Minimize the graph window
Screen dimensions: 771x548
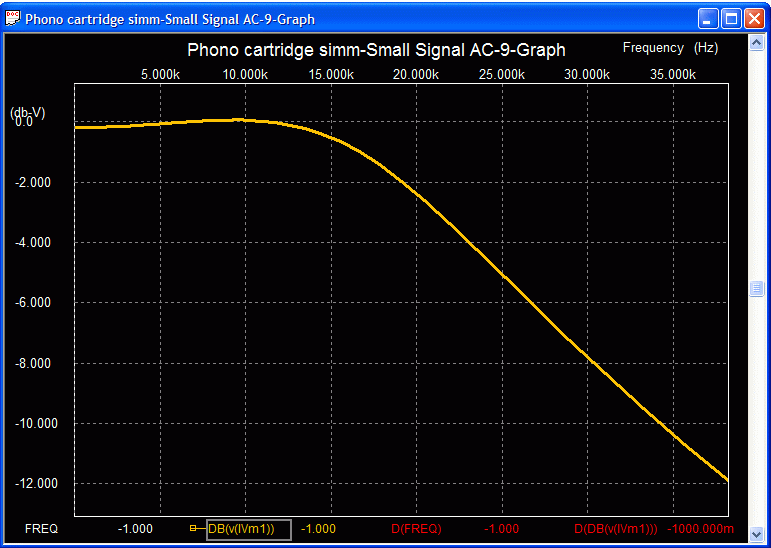pos(709,18)
